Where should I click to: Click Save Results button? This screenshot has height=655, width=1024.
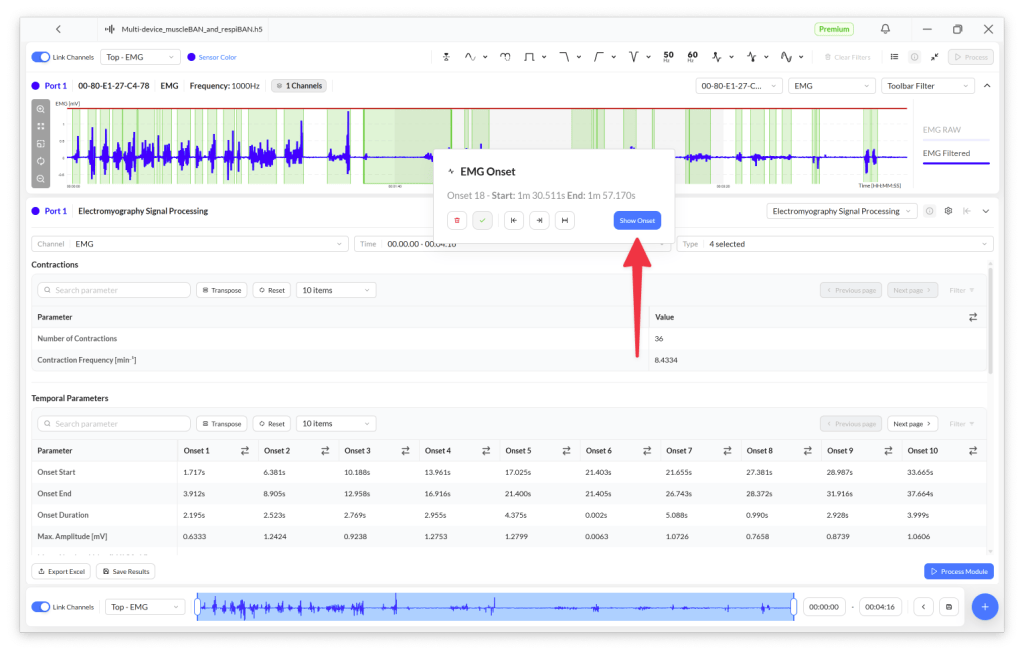point(125,571)
